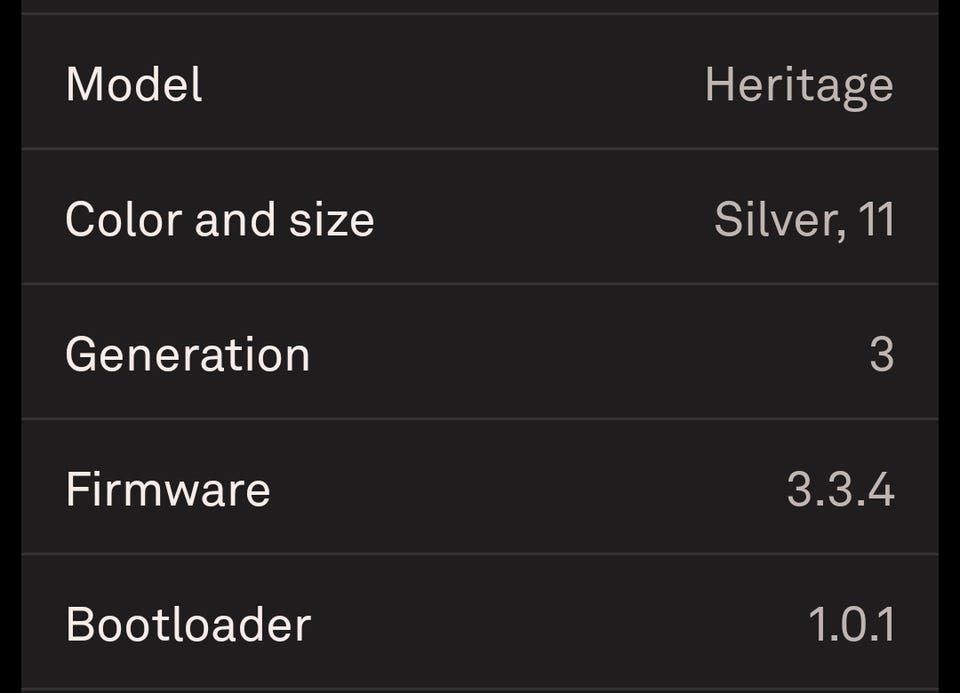Tap the Model label
Viewport: 960px width, 693px height.
click(x=134, y=84)
